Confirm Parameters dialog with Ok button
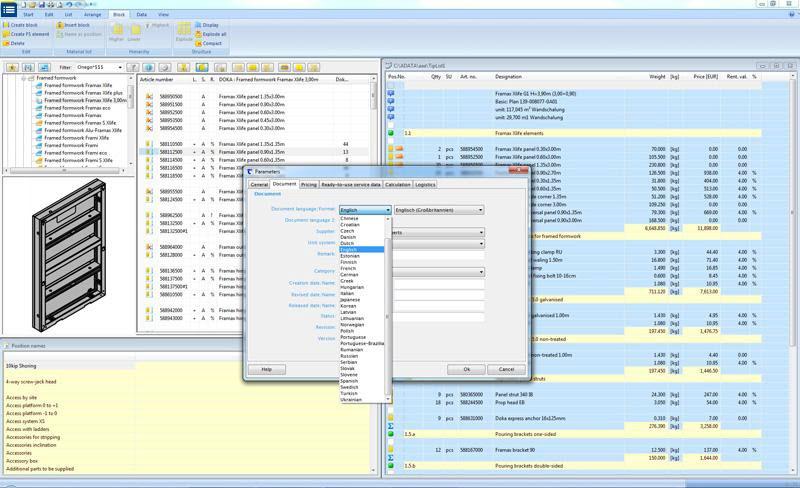This screenshot has height=488, width=800. (466, 369)
